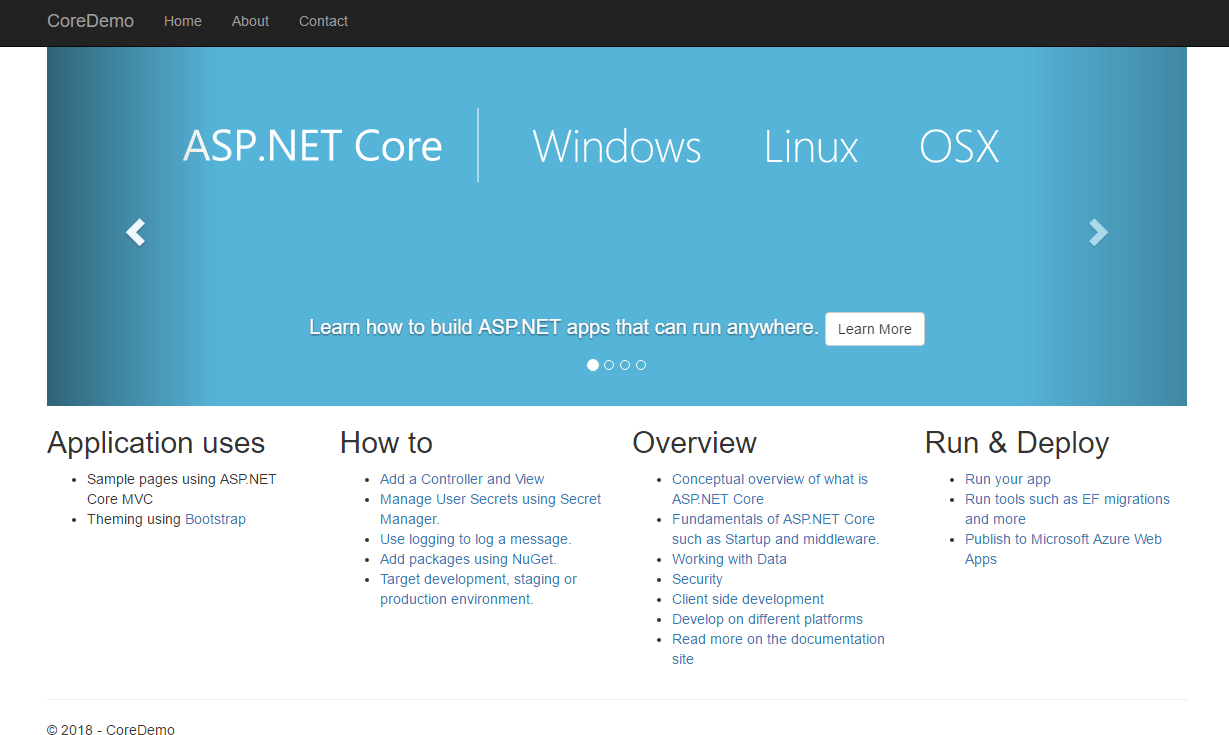Select the third carousel indicator dot

(625, 365)
